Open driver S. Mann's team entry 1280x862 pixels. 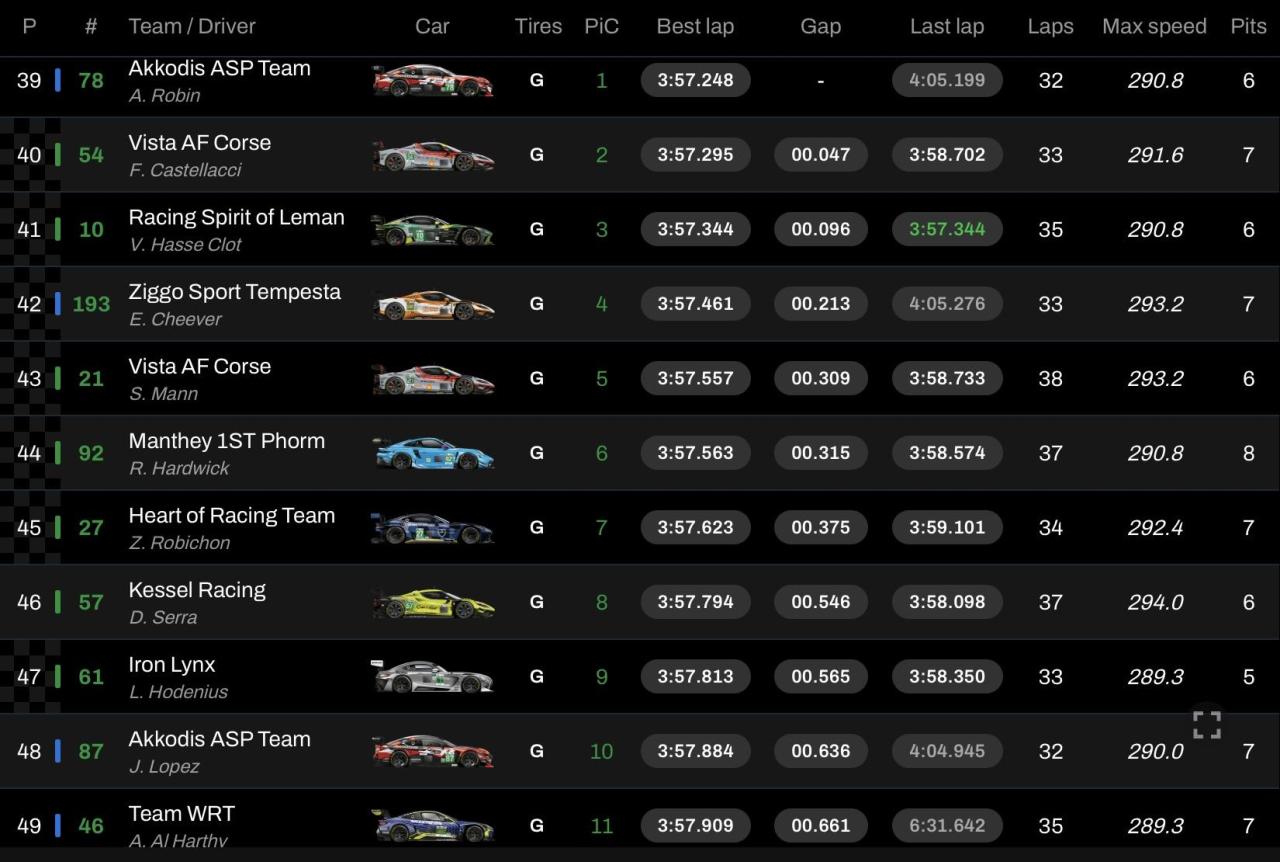tap(200, 367)
